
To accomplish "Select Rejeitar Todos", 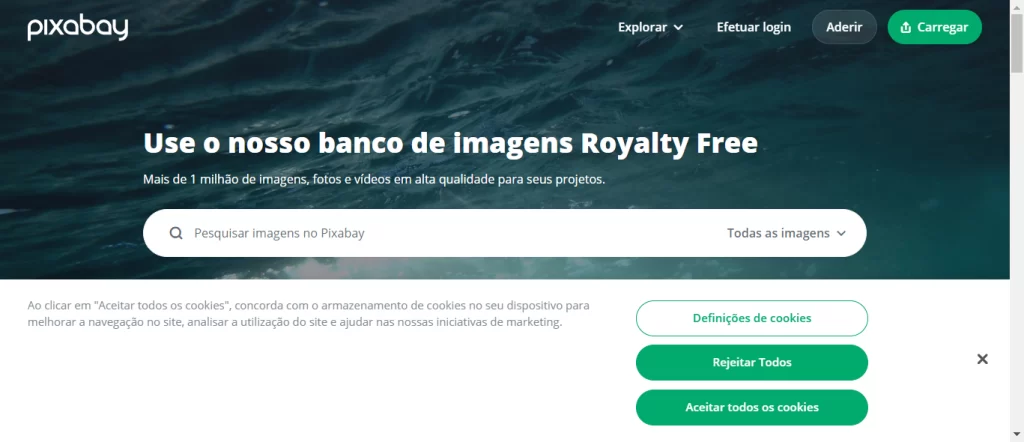I will click(752, 362).
